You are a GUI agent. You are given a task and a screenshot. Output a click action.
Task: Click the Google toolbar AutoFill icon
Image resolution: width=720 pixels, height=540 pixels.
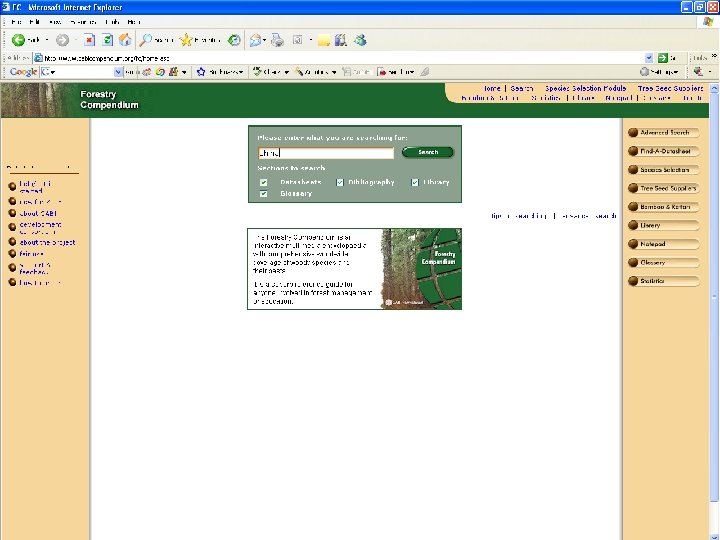(x=347, y=72)
